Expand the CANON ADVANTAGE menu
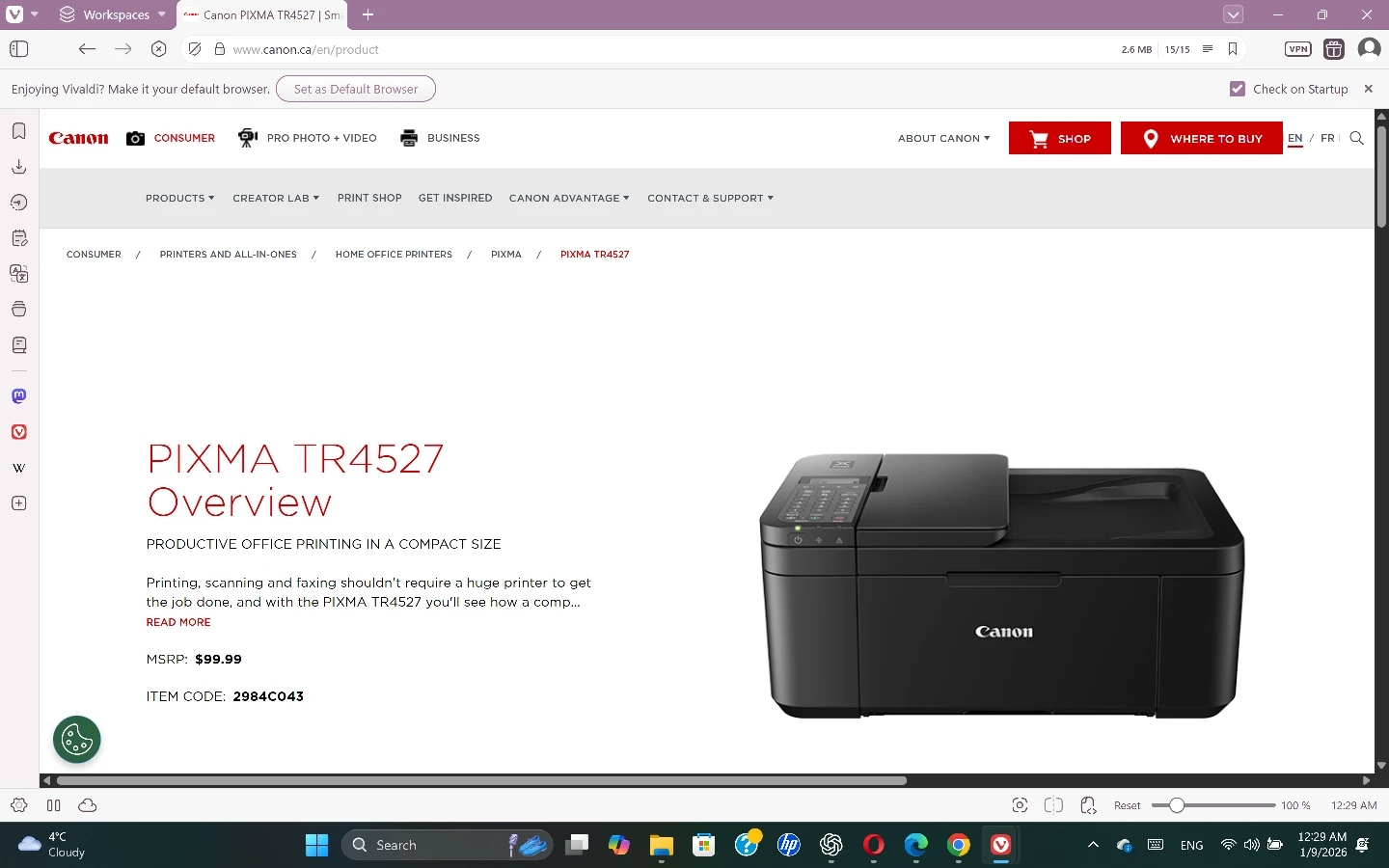 click(x=569, y=198)
